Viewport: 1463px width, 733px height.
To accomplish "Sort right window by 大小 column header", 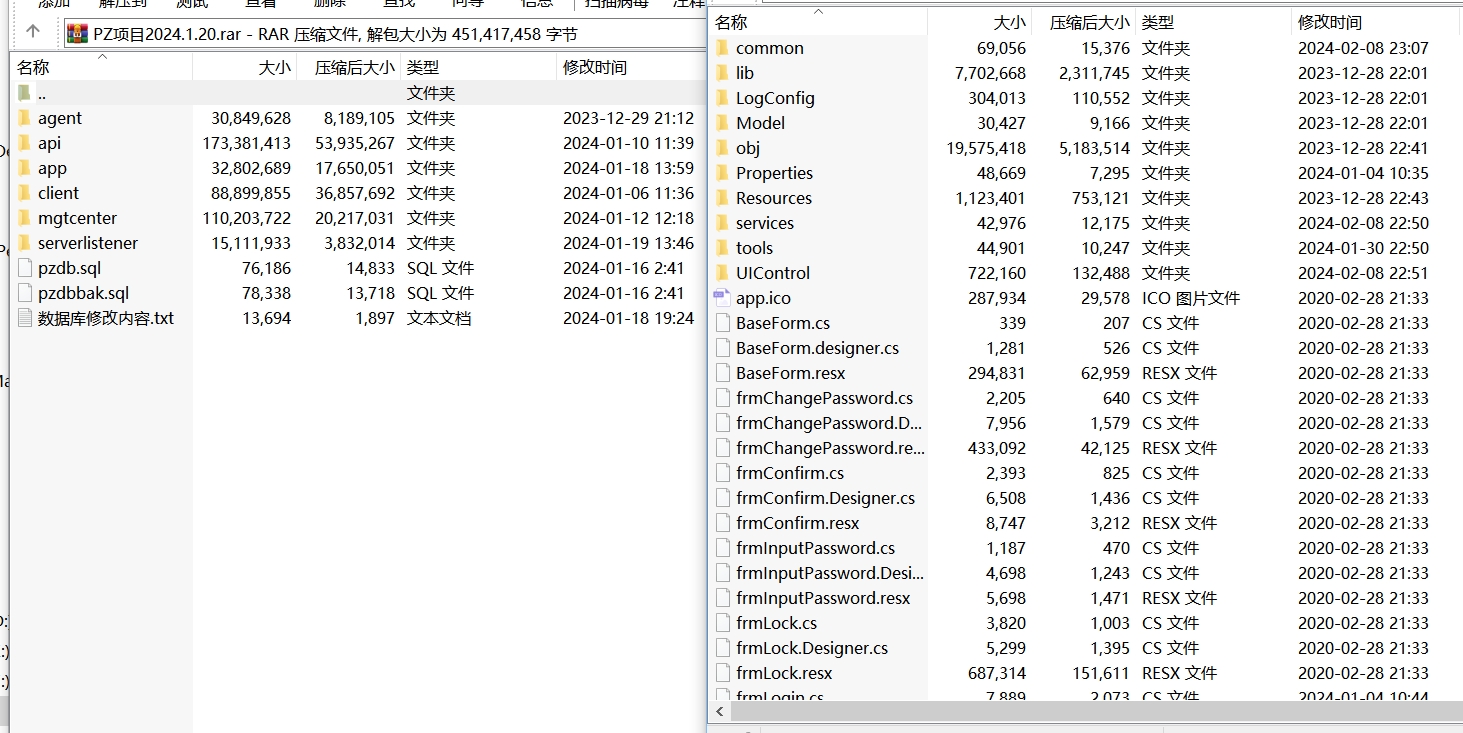I will [x=980, y=22].
